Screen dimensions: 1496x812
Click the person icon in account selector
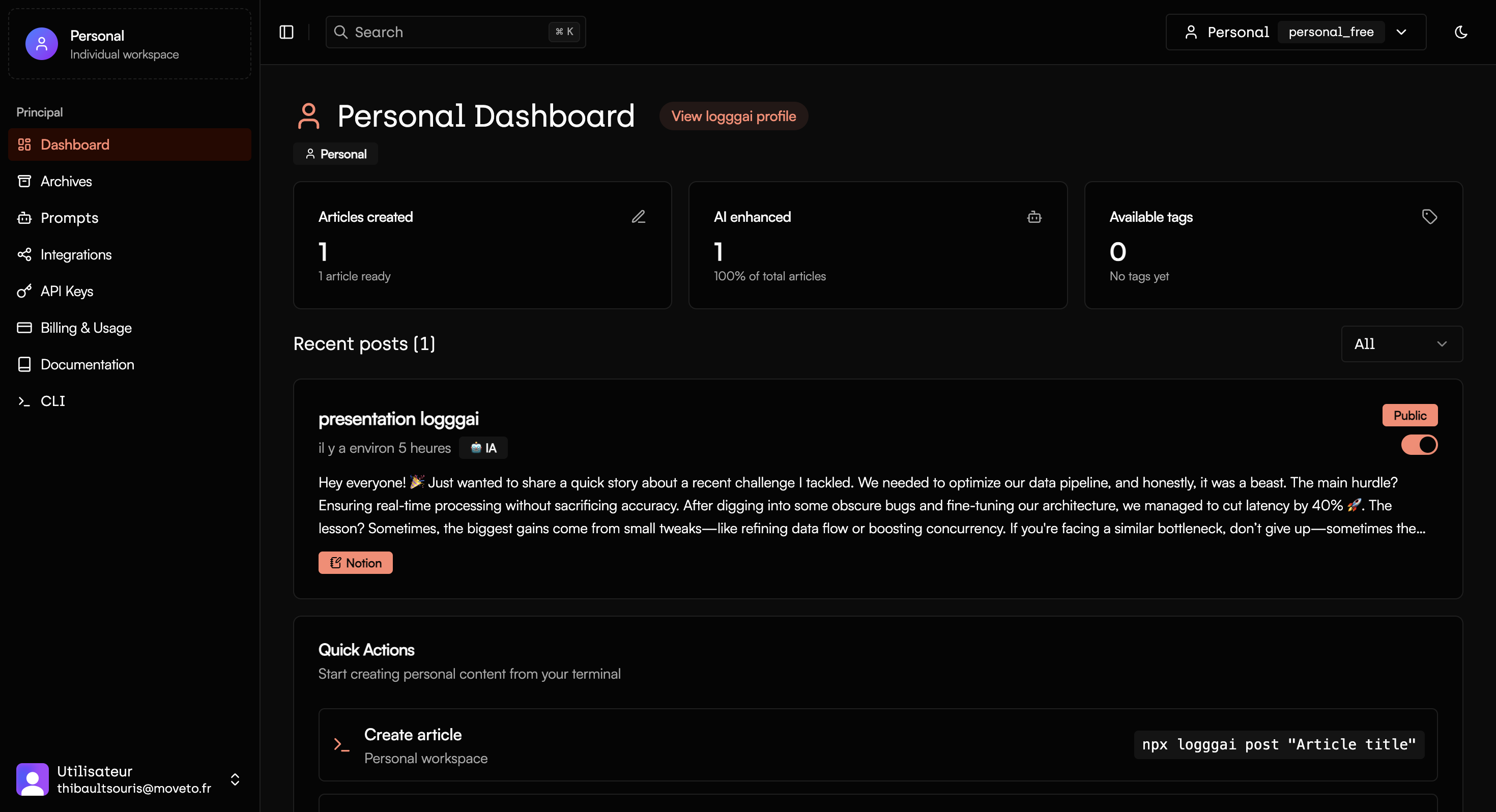click(1191, 32)
